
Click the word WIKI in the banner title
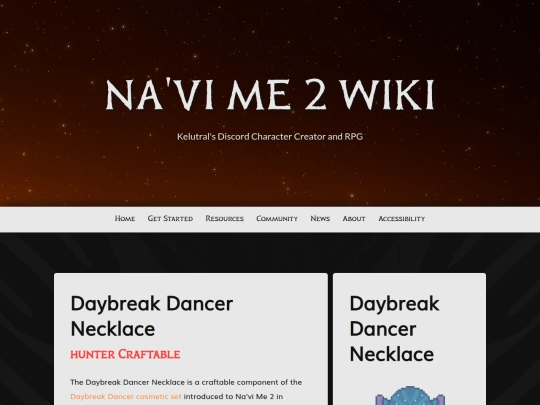(387, 95)
